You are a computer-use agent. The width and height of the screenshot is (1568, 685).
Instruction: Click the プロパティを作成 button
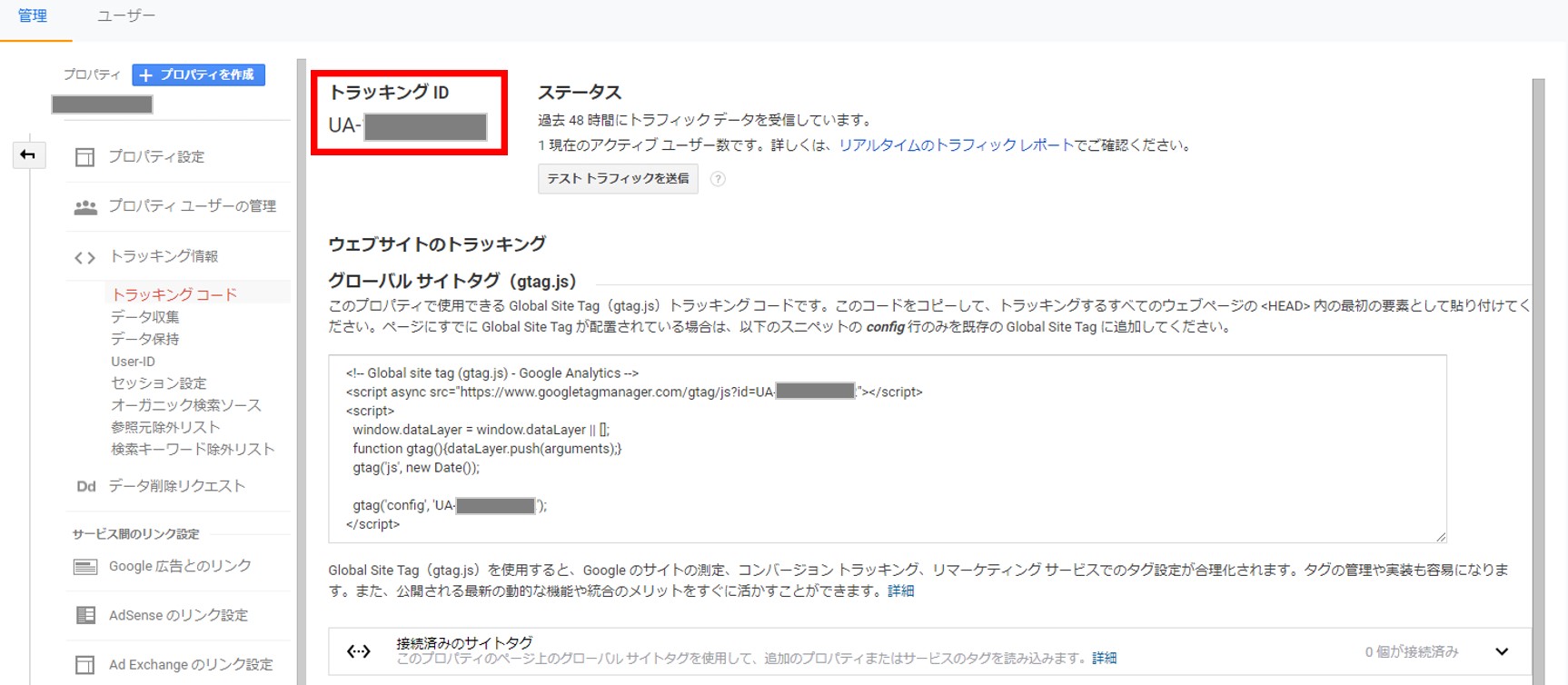(198, 74)
